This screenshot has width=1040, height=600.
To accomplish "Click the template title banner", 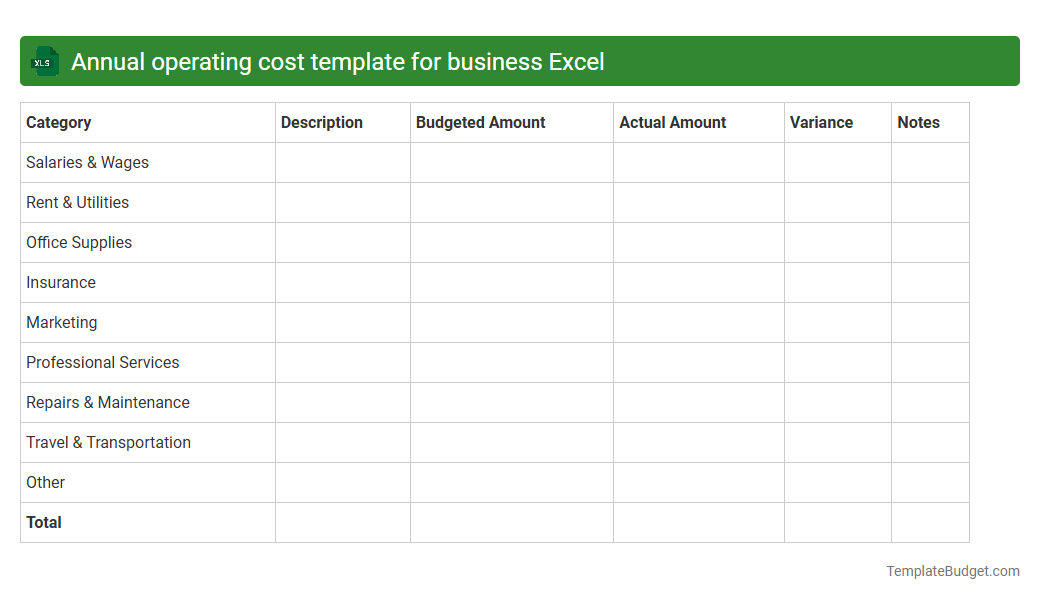I will pyautogui.click(x=520, y=61).
